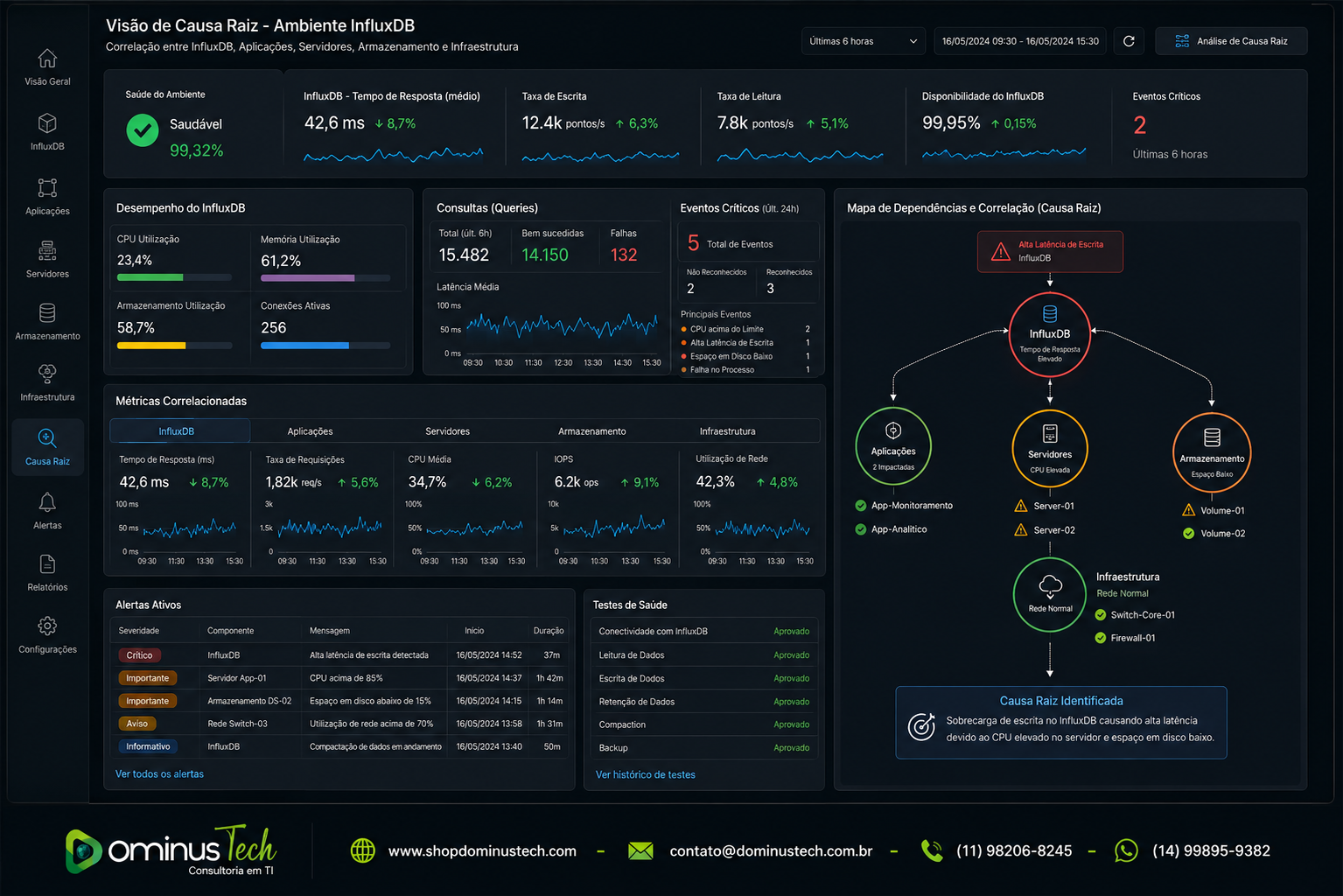Click contato@dominustech.com.br email address

point(771,851)
